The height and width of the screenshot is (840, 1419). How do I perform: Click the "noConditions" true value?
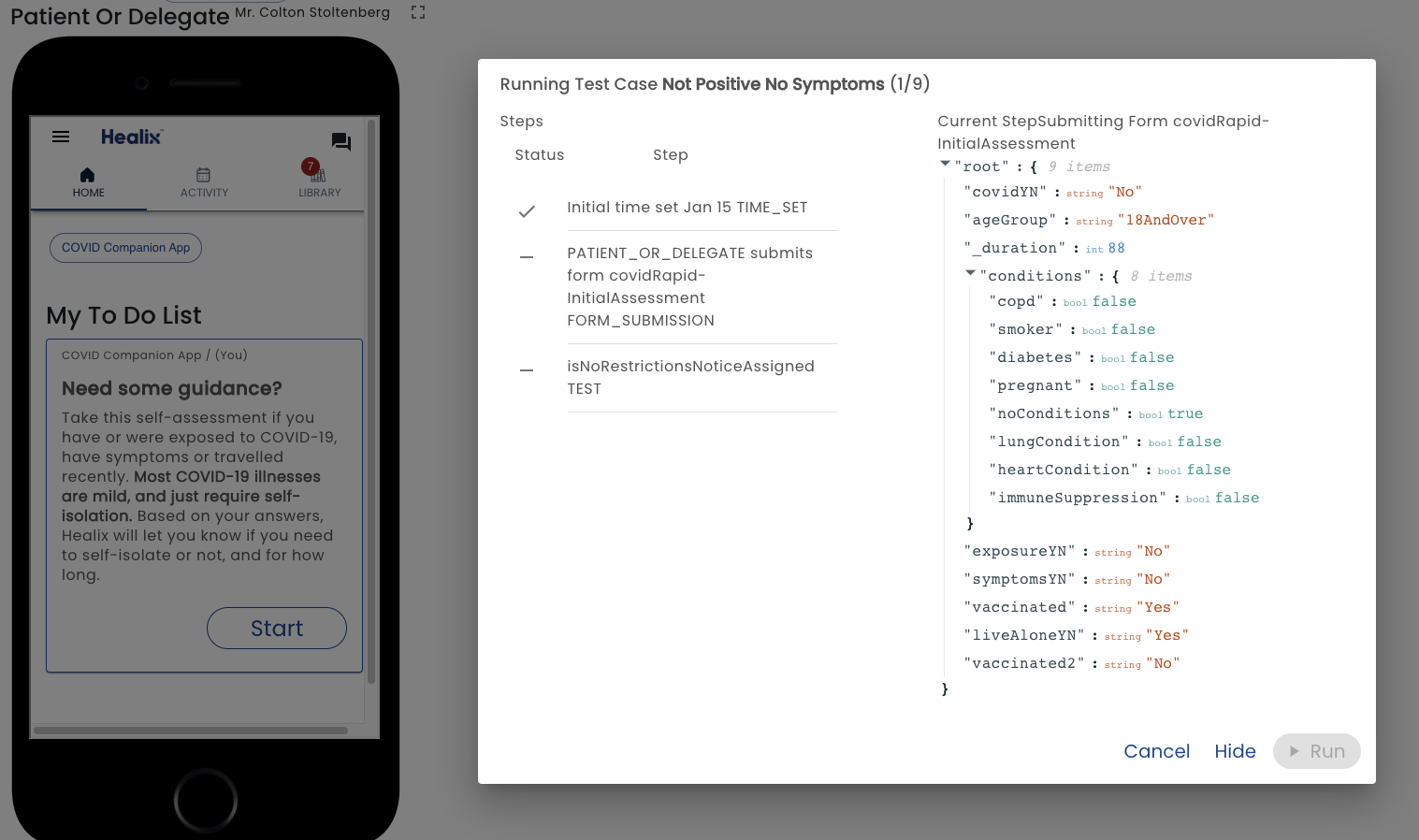(x=1184, y=413)
